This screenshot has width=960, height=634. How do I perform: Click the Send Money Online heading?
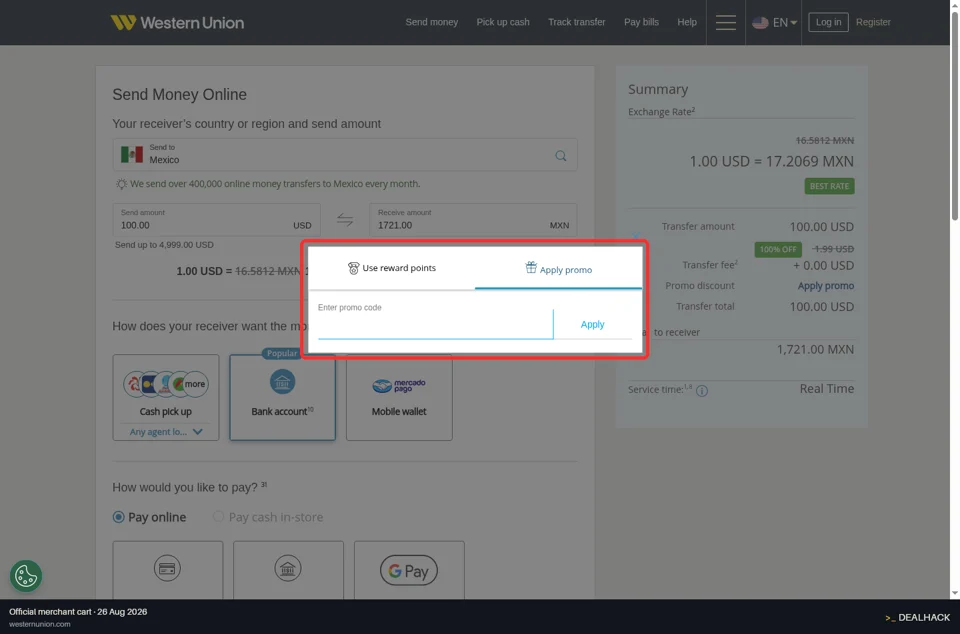[x=179, y=94]
